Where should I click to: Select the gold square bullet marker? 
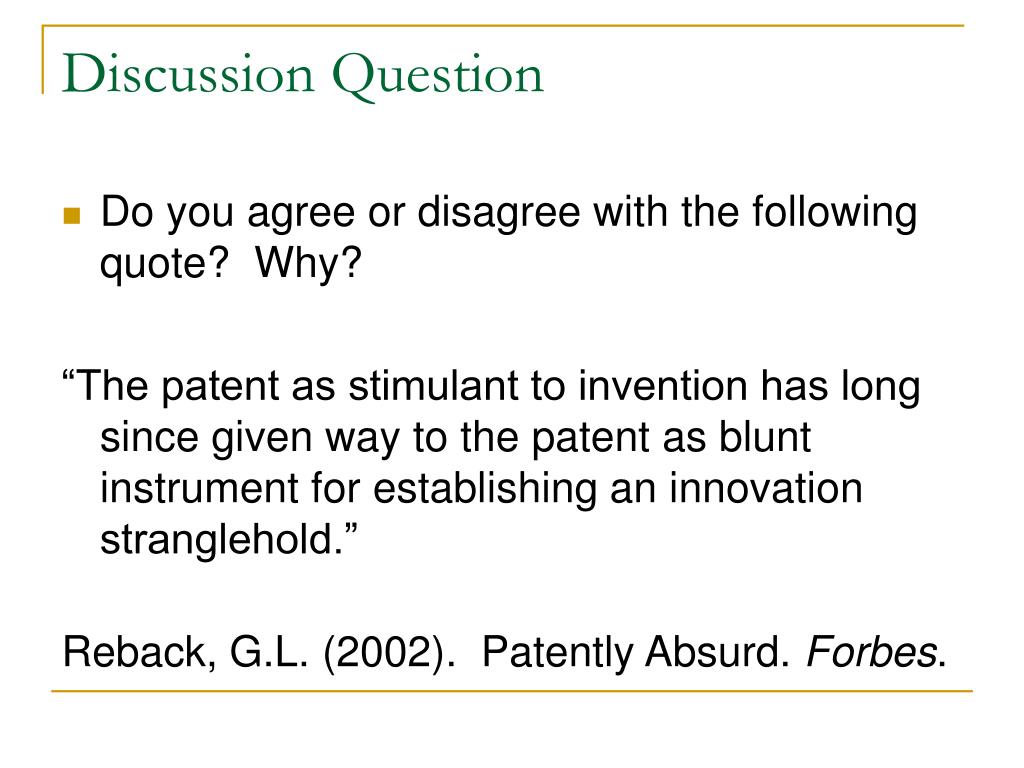pyautogui.click(x=72, y=216)
